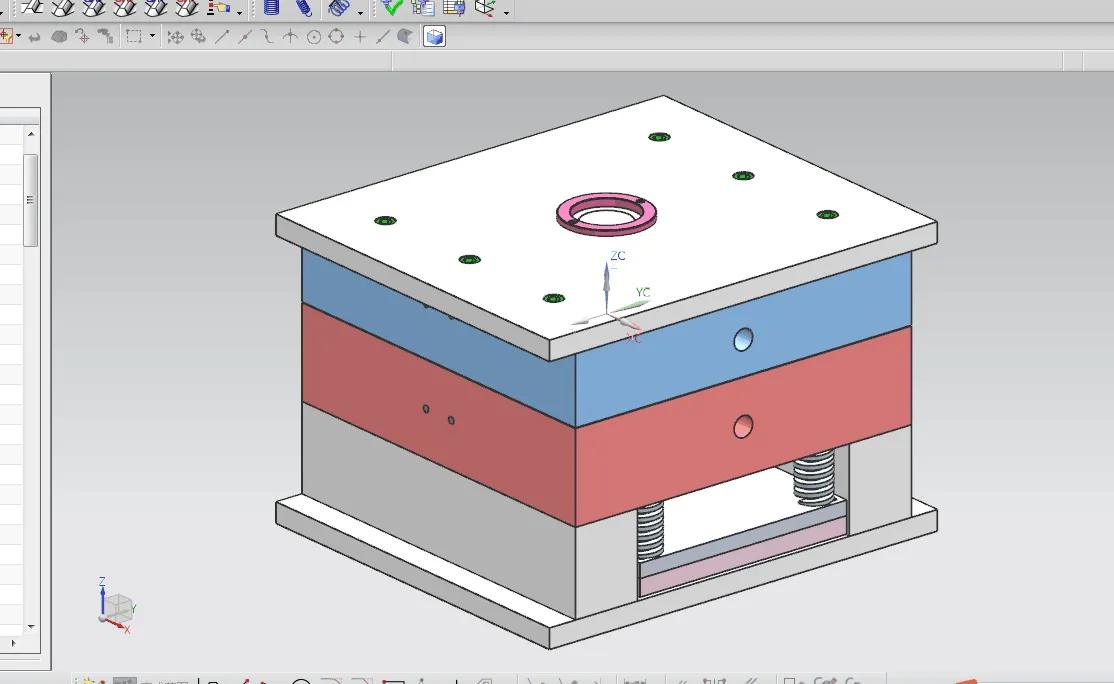Viewport: 1114px width, 684px height.
Task: Open the dashed rectangle selection dropdown arrow
Action: click(x=152, y=36)
